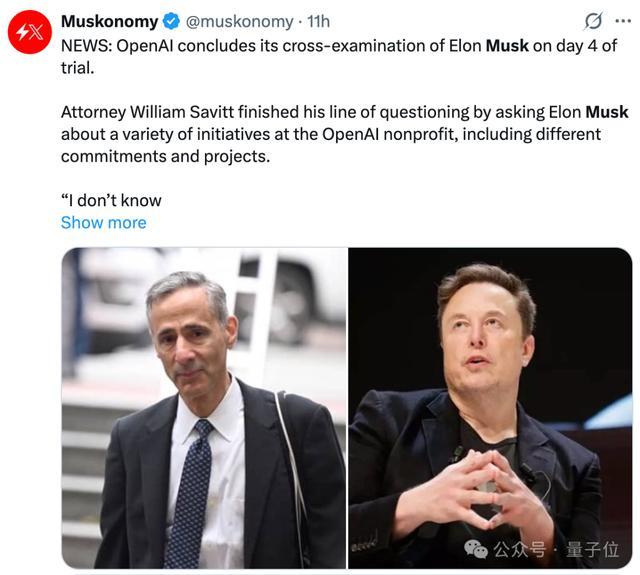Image resolution: width=640 pixels, height=575 pixels.
Task: Click the Muskonomy display name
Action: pos(109,22)
